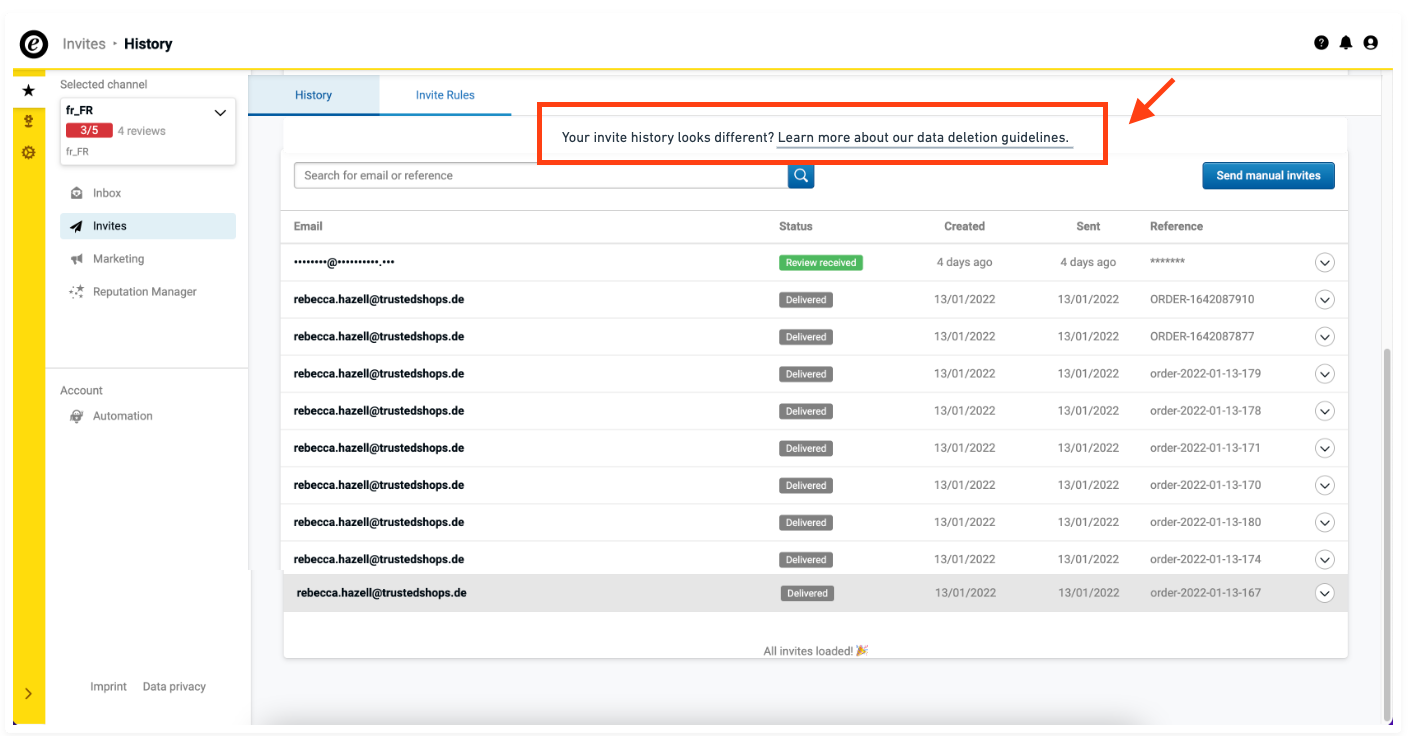
Task: Expand row for ORDER-1642087910
Action: (1324, 300)
